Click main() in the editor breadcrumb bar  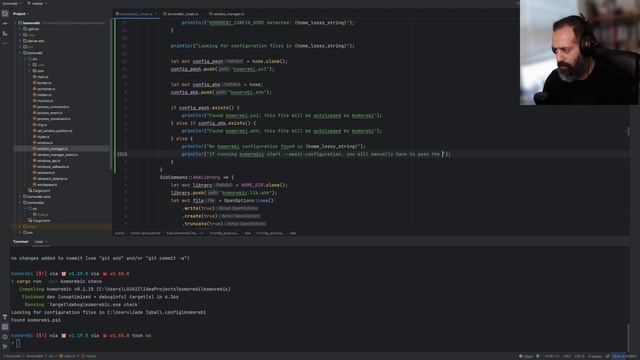(120, 233)
